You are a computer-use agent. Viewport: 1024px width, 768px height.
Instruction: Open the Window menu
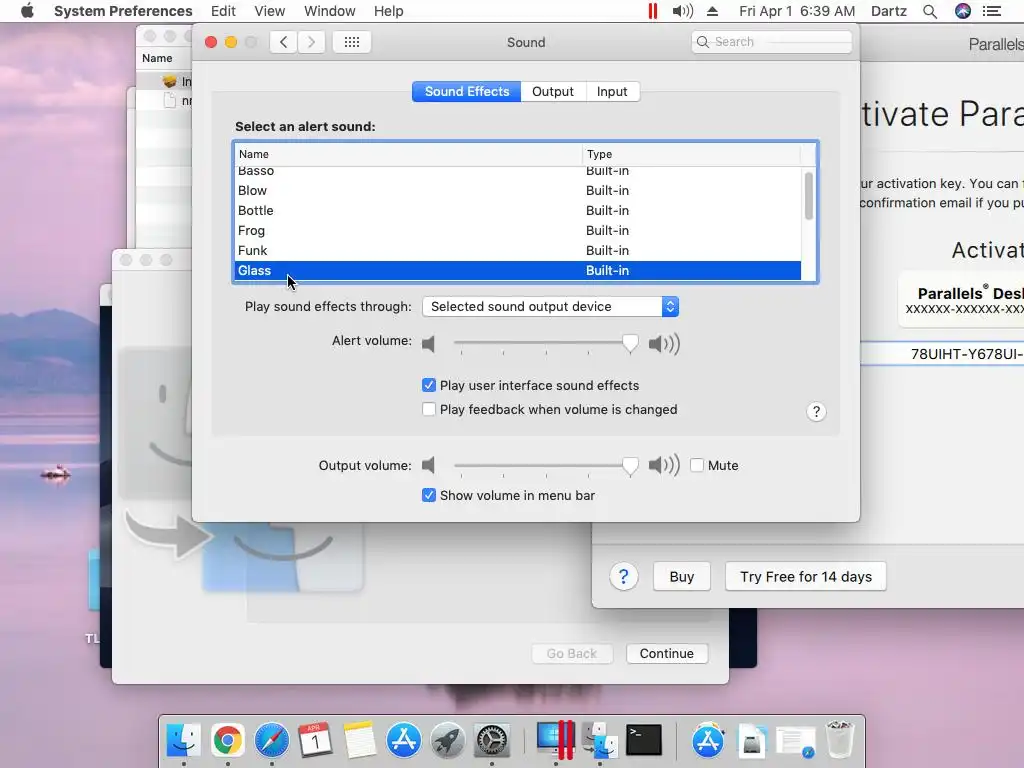point(330,11)
